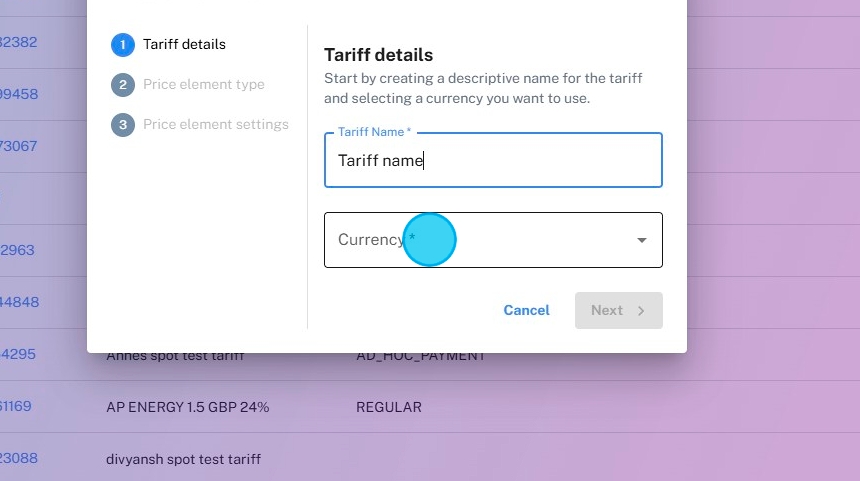This screenshot has width=860, height=481.
Task: Click the REGULAR type cell
Action: point(389,407)
